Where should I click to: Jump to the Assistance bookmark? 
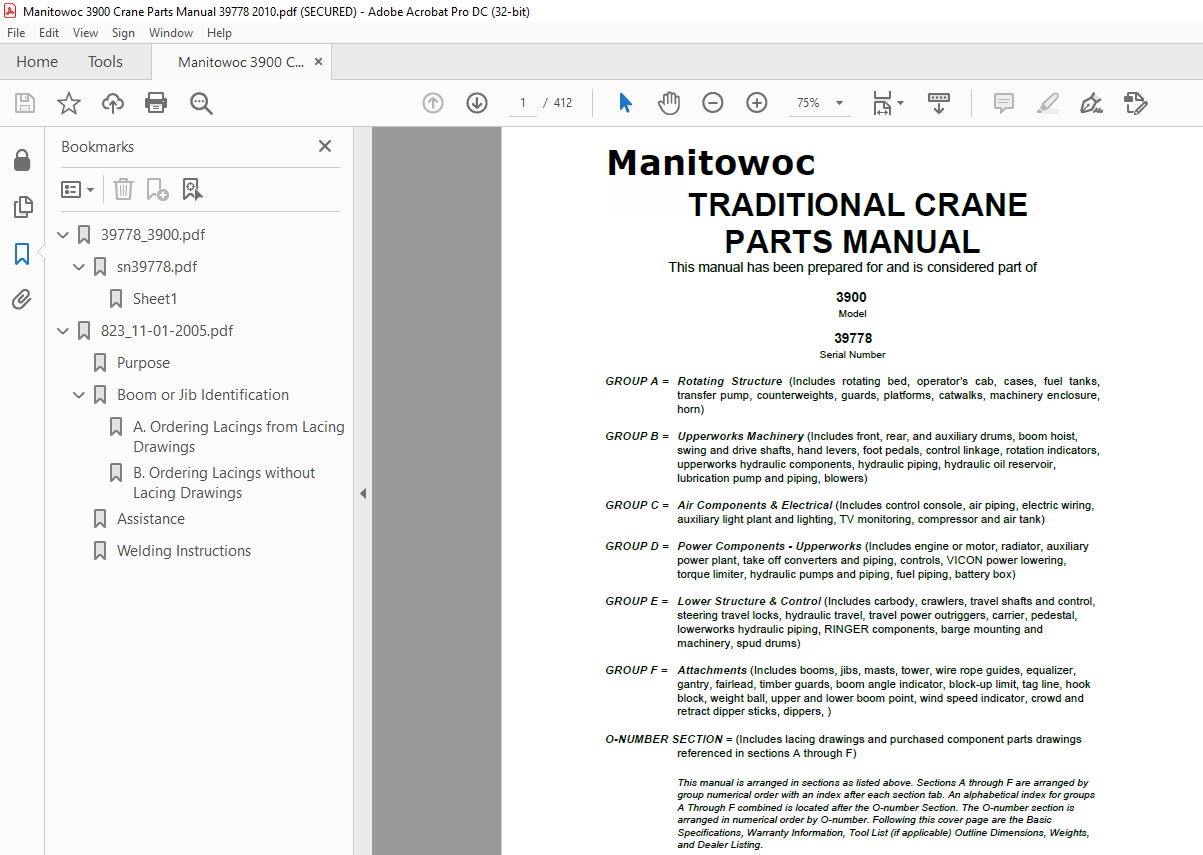pos(151,519)
